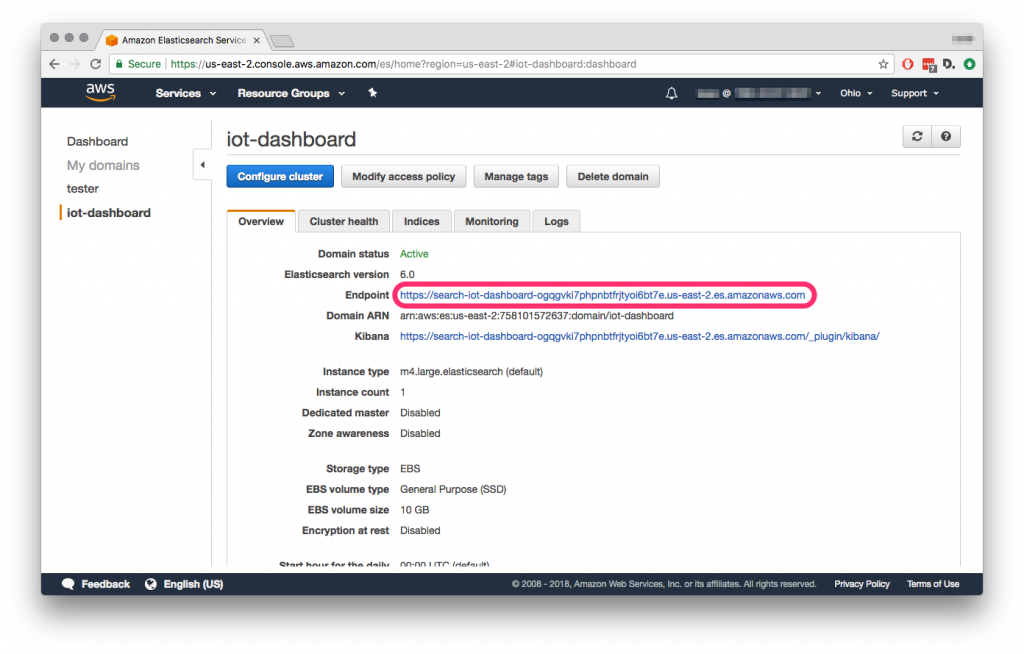
Task: Click the pin star in the AWS navbar
Action: pyautogui.click(x=371, y=93)
